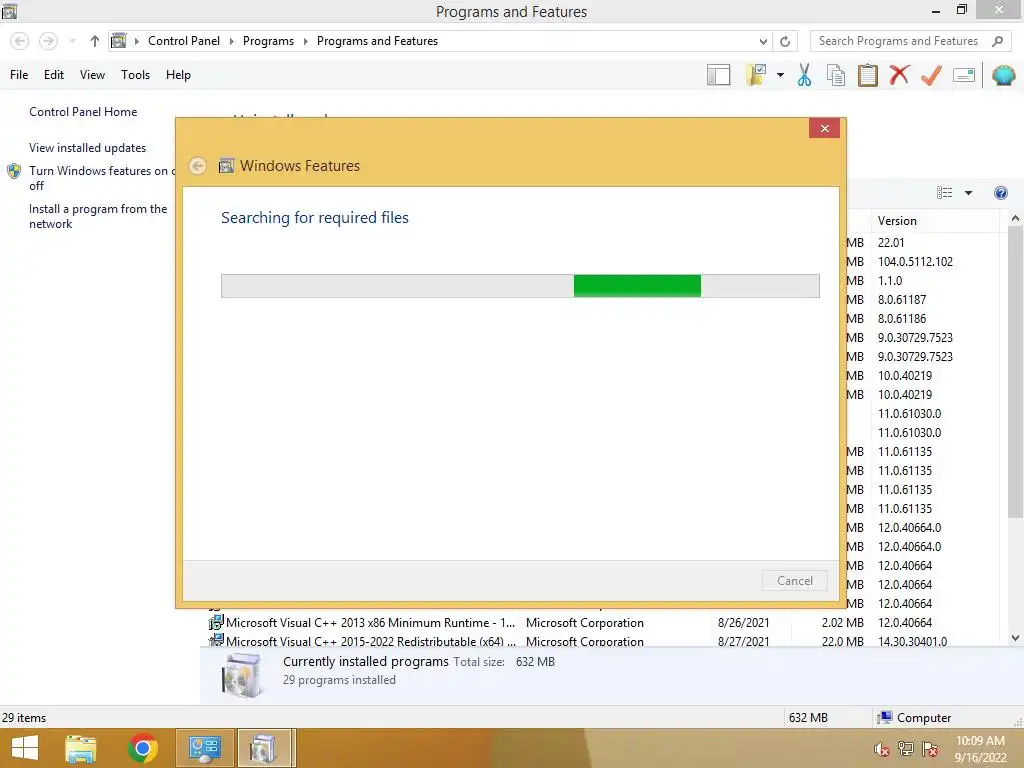1024x768 pixels.
Task: Open the View menu
Action: (92, 74)
